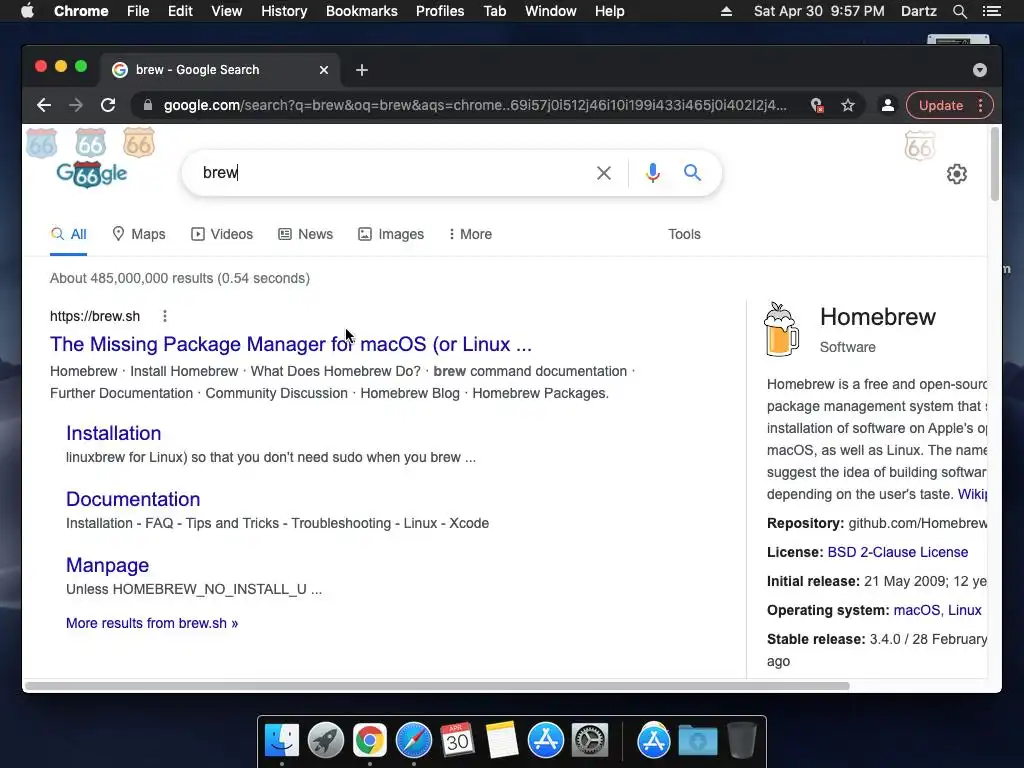Open the Apple menu
This screenshot has height=768, width=1024.
tap(27, 11)
